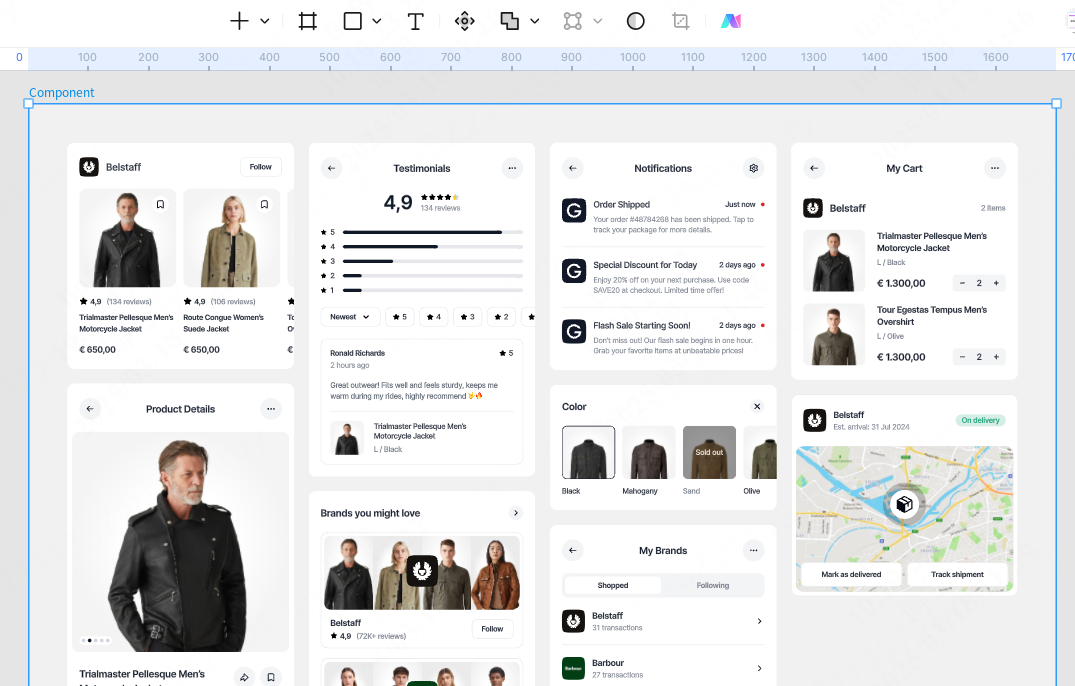This screenshot has width=1075, height=686.
Task: Decrease quantity of Tour Egestas overshirt
Action: (x=962, y=356)
